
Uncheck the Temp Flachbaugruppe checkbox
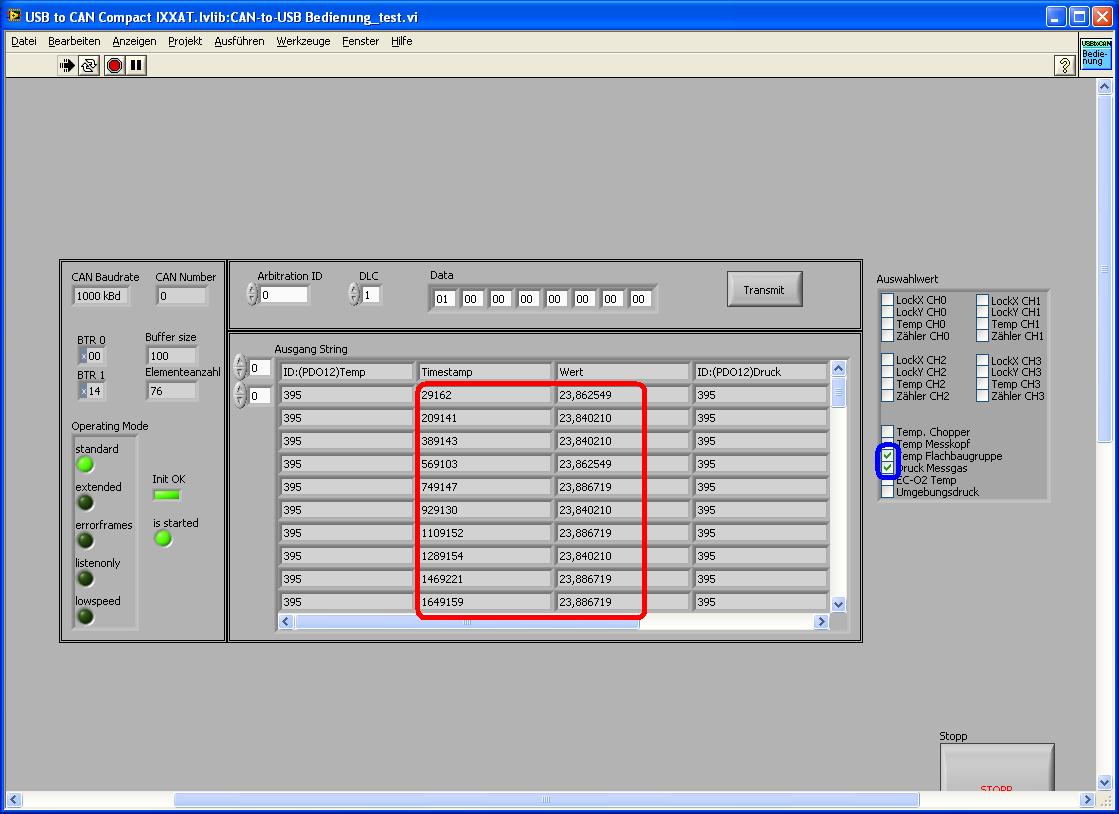coord(887,456)
